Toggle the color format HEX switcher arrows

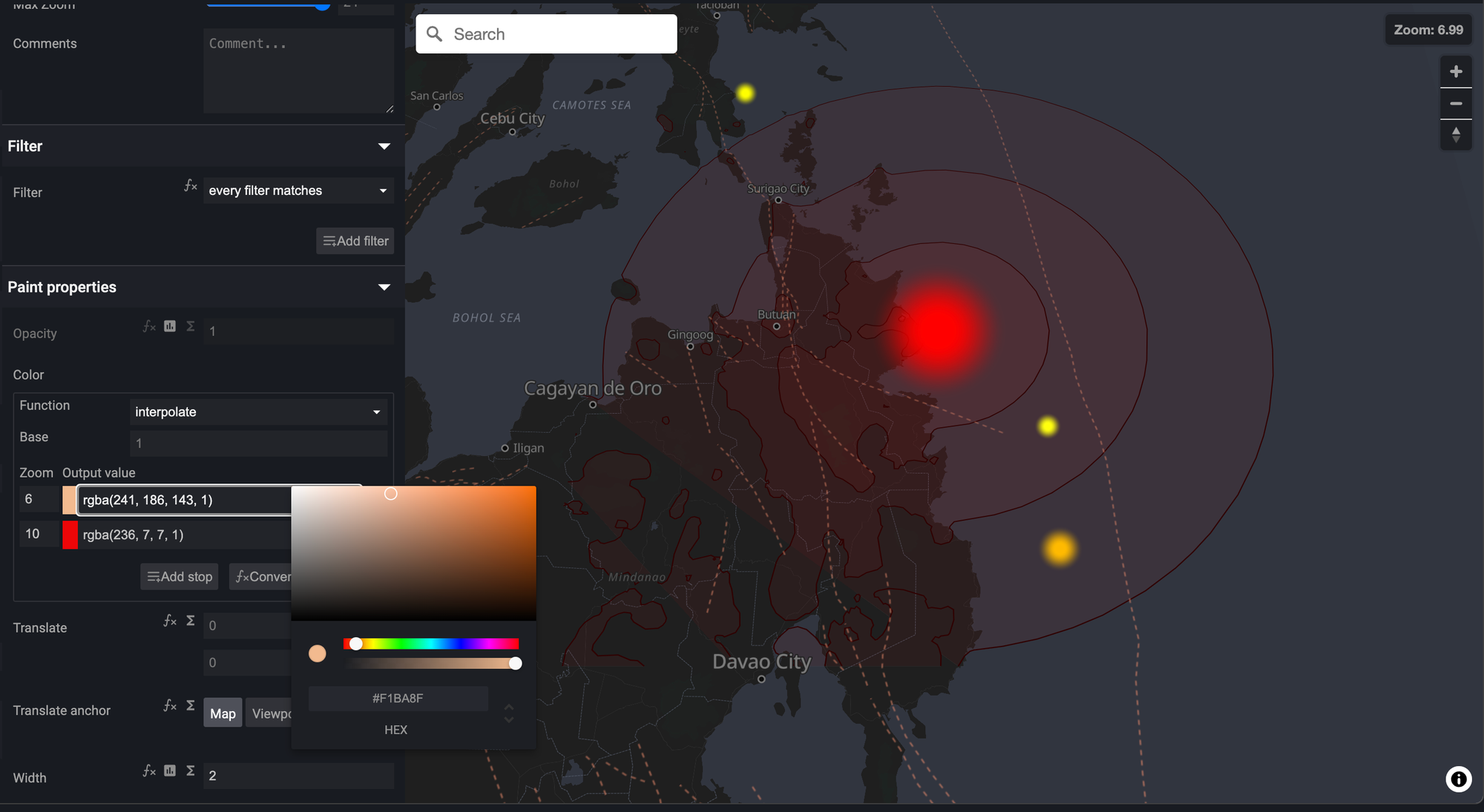click(509, 713)
